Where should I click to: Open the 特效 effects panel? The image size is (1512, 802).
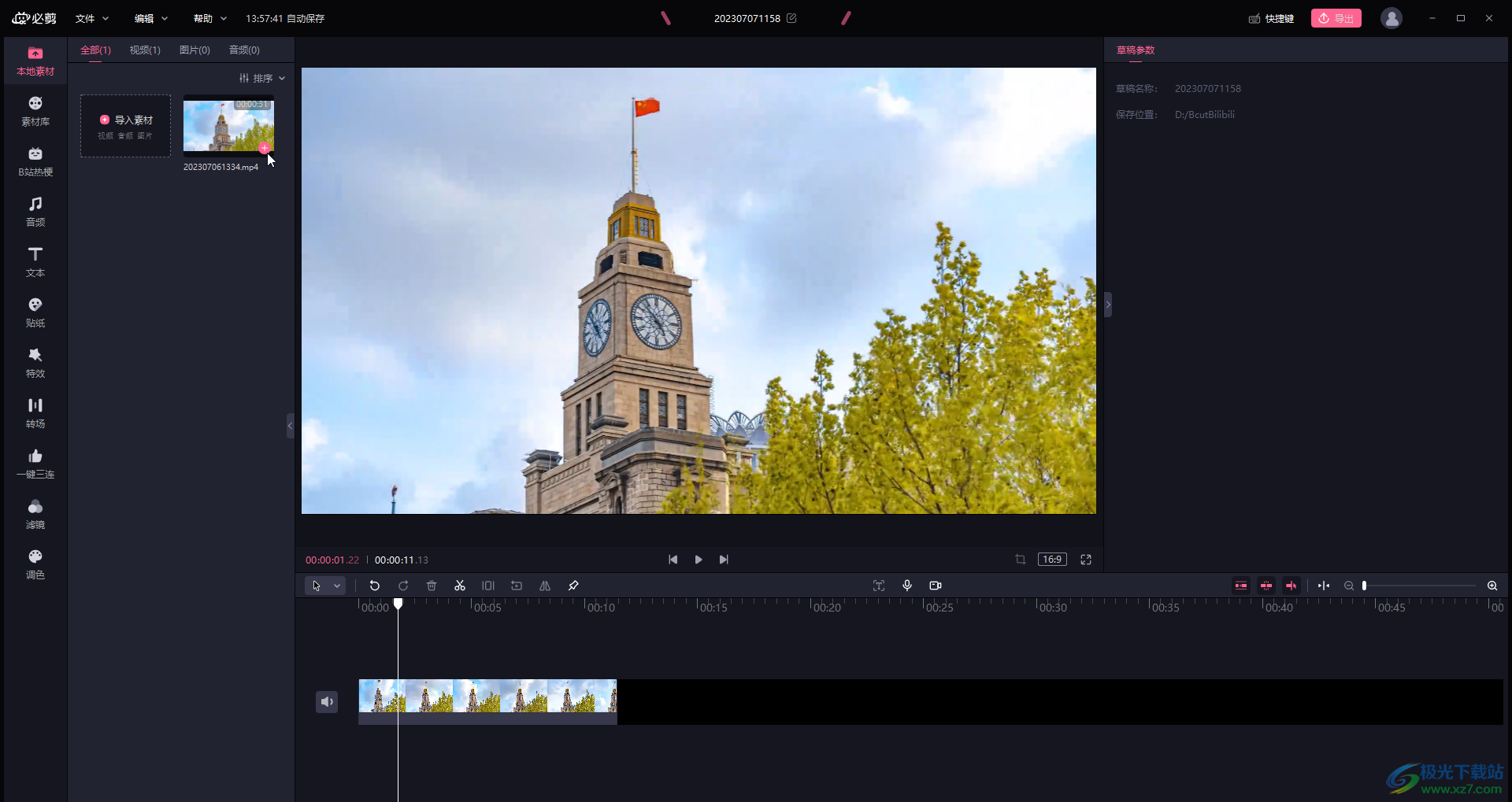point(35,364)
